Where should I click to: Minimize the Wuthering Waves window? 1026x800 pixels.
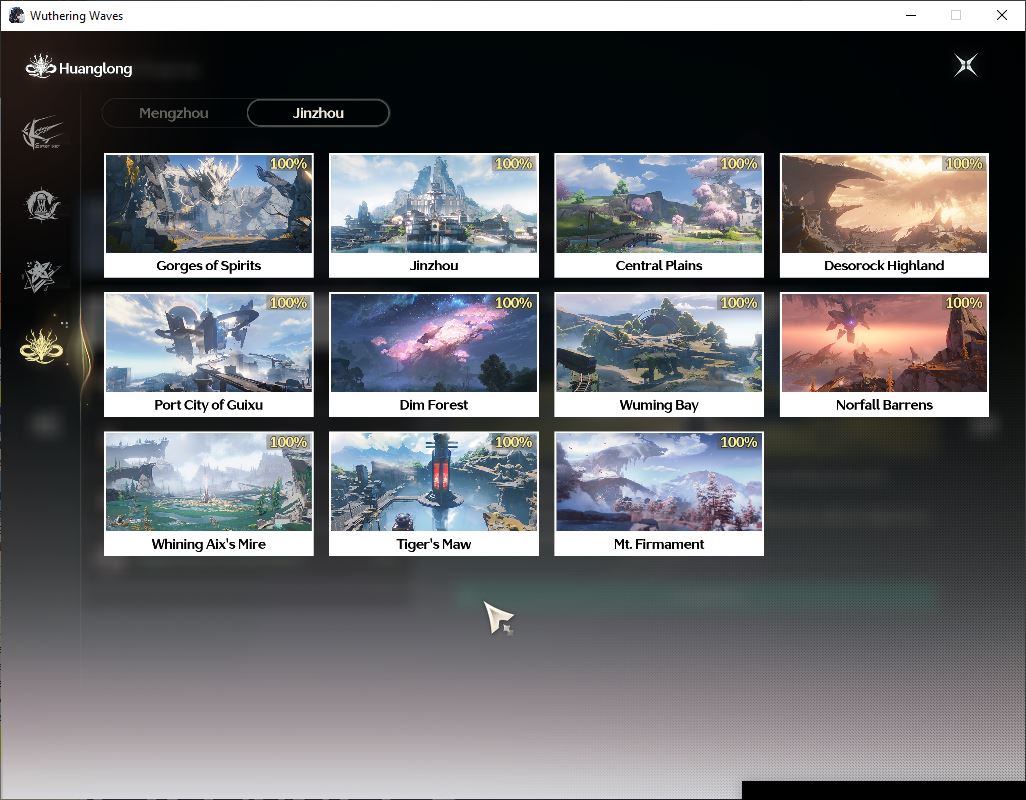coord(911,15)
